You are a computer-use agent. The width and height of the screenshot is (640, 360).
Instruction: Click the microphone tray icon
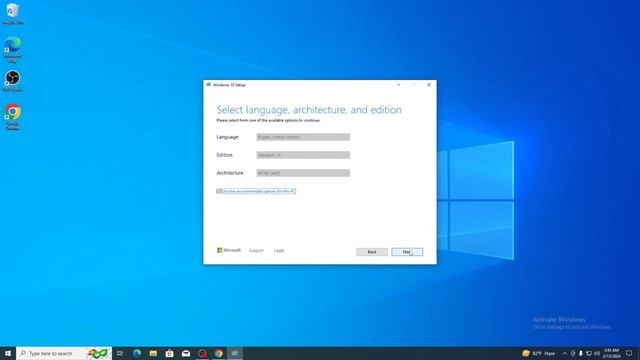581,353
